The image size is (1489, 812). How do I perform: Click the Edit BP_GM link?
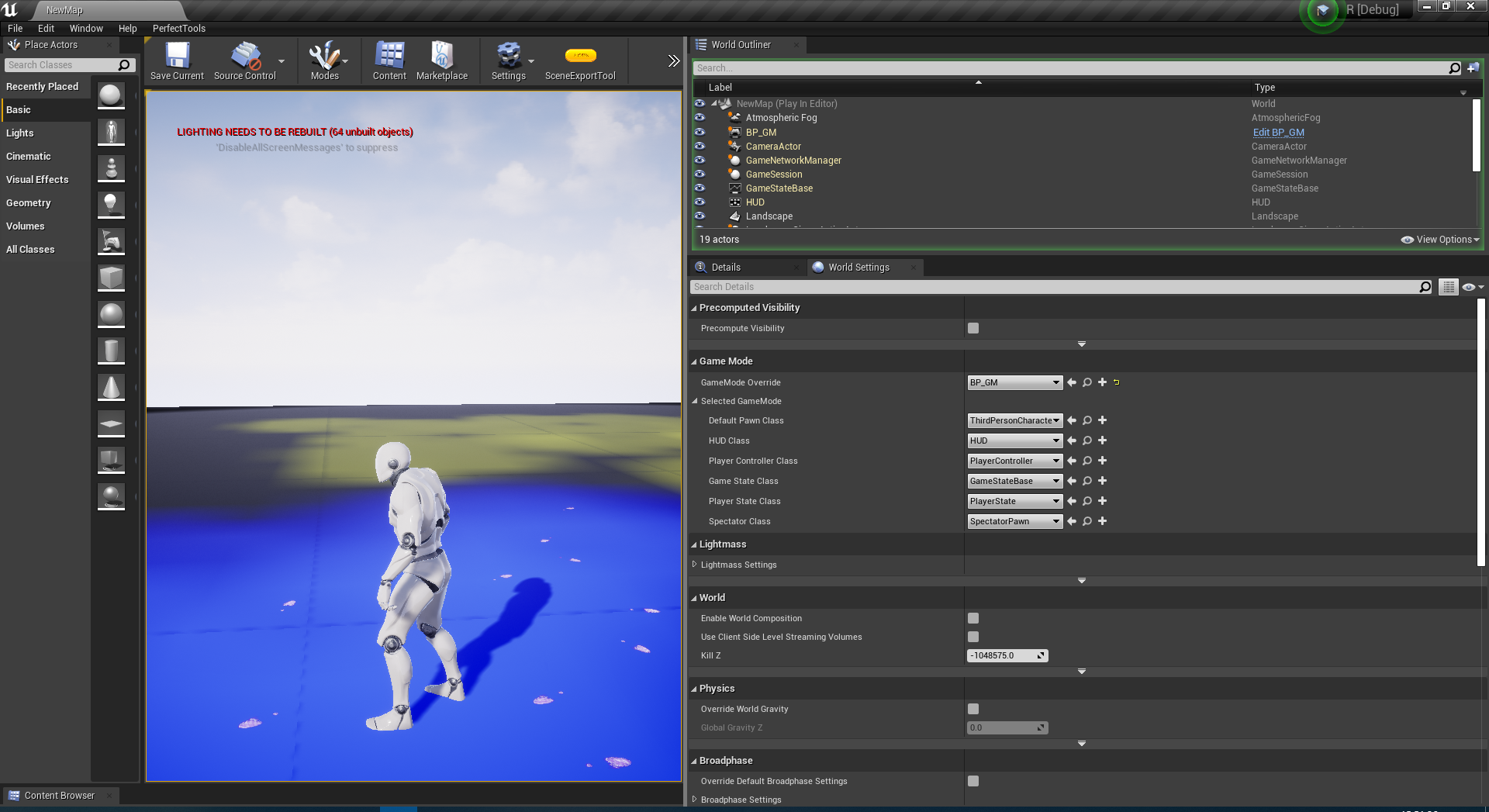click(x=1277, y=132)
